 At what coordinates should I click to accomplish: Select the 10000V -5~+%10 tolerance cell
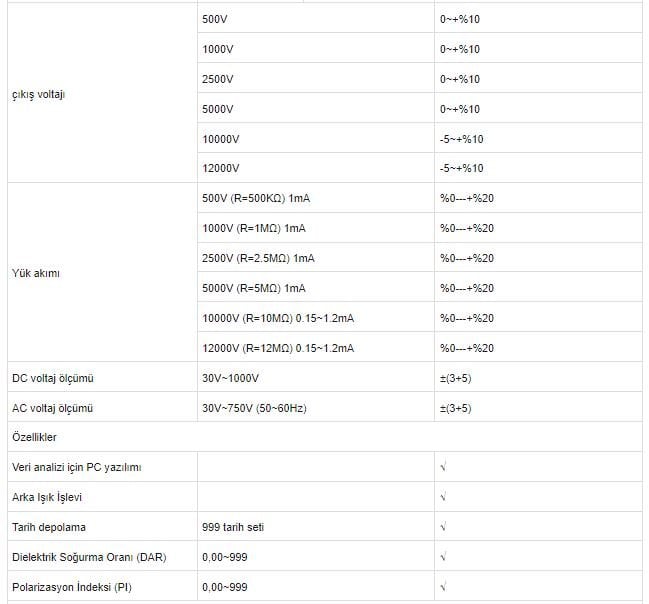pyautogui.click(x=538, y=138)
